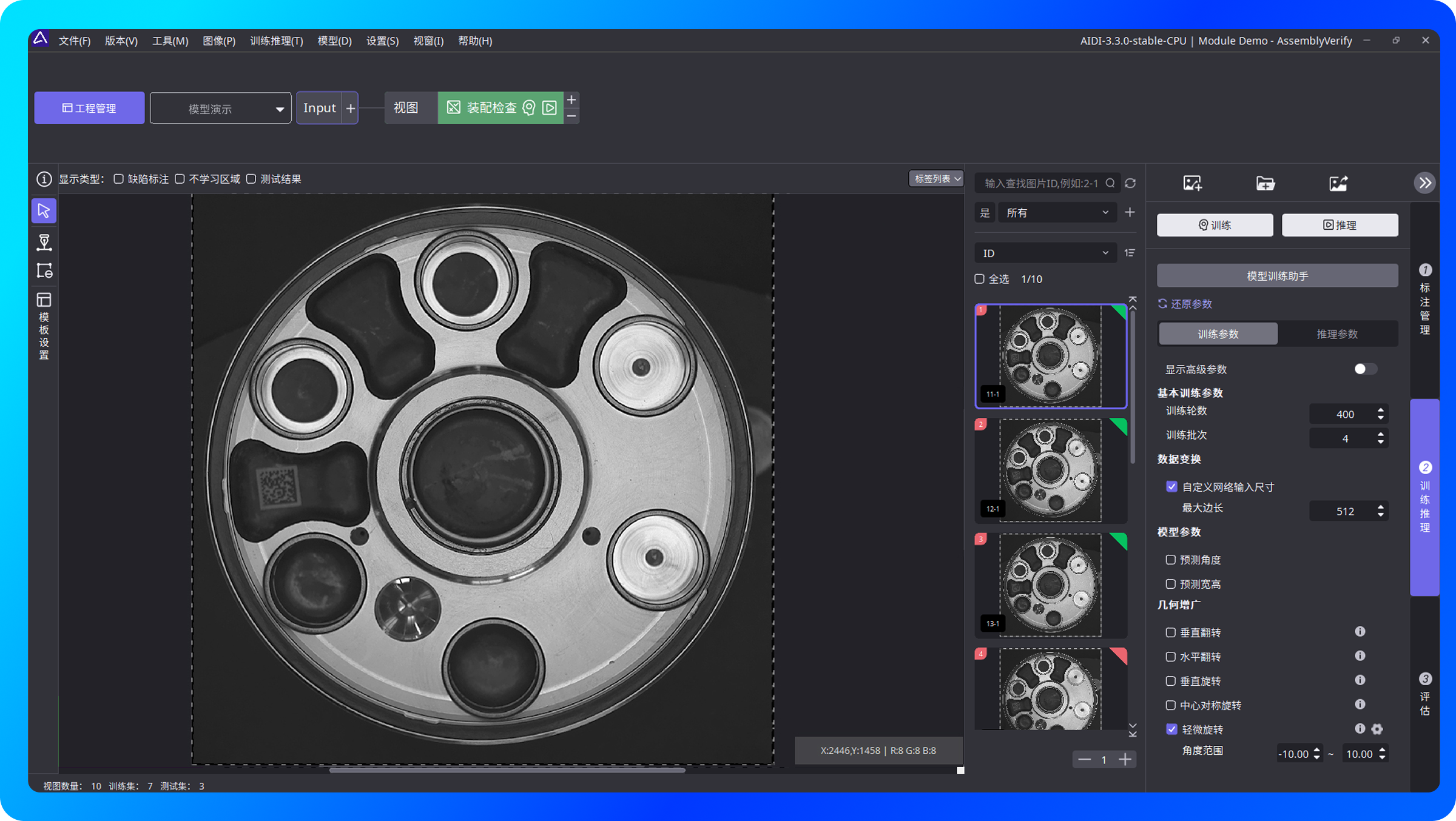Open the model demo dropdown
1456x821 pixels.
[220, 109]
